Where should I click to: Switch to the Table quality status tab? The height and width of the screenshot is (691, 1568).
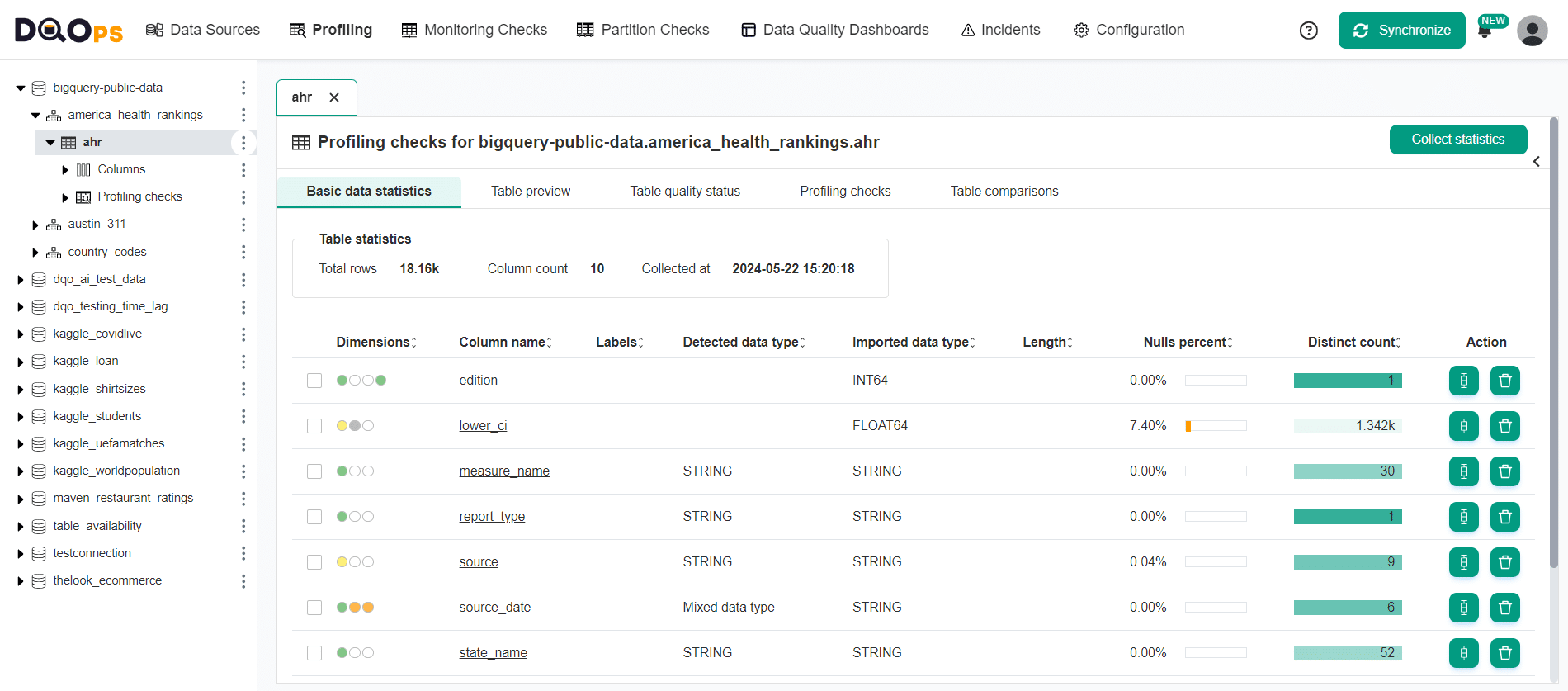pyautogui.click(x=685, y=192)
